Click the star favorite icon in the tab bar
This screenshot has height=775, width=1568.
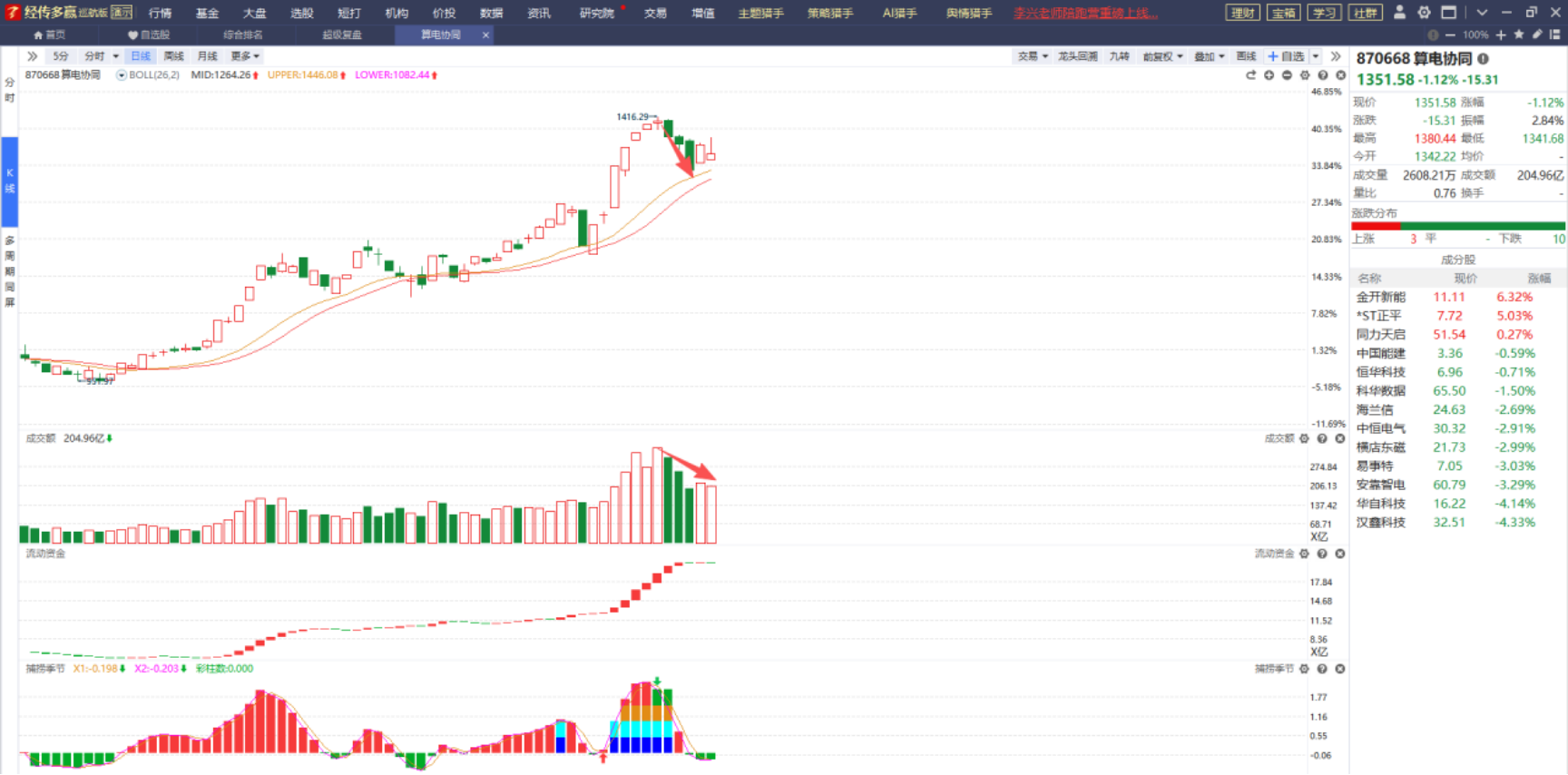pyautogui.click(x=1518, y=34)
